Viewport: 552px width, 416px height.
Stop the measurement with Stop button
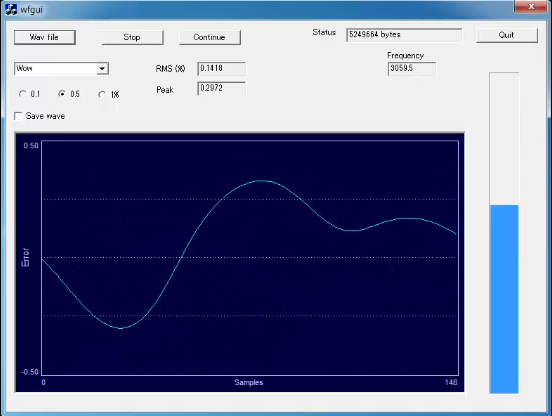(132, 37)
